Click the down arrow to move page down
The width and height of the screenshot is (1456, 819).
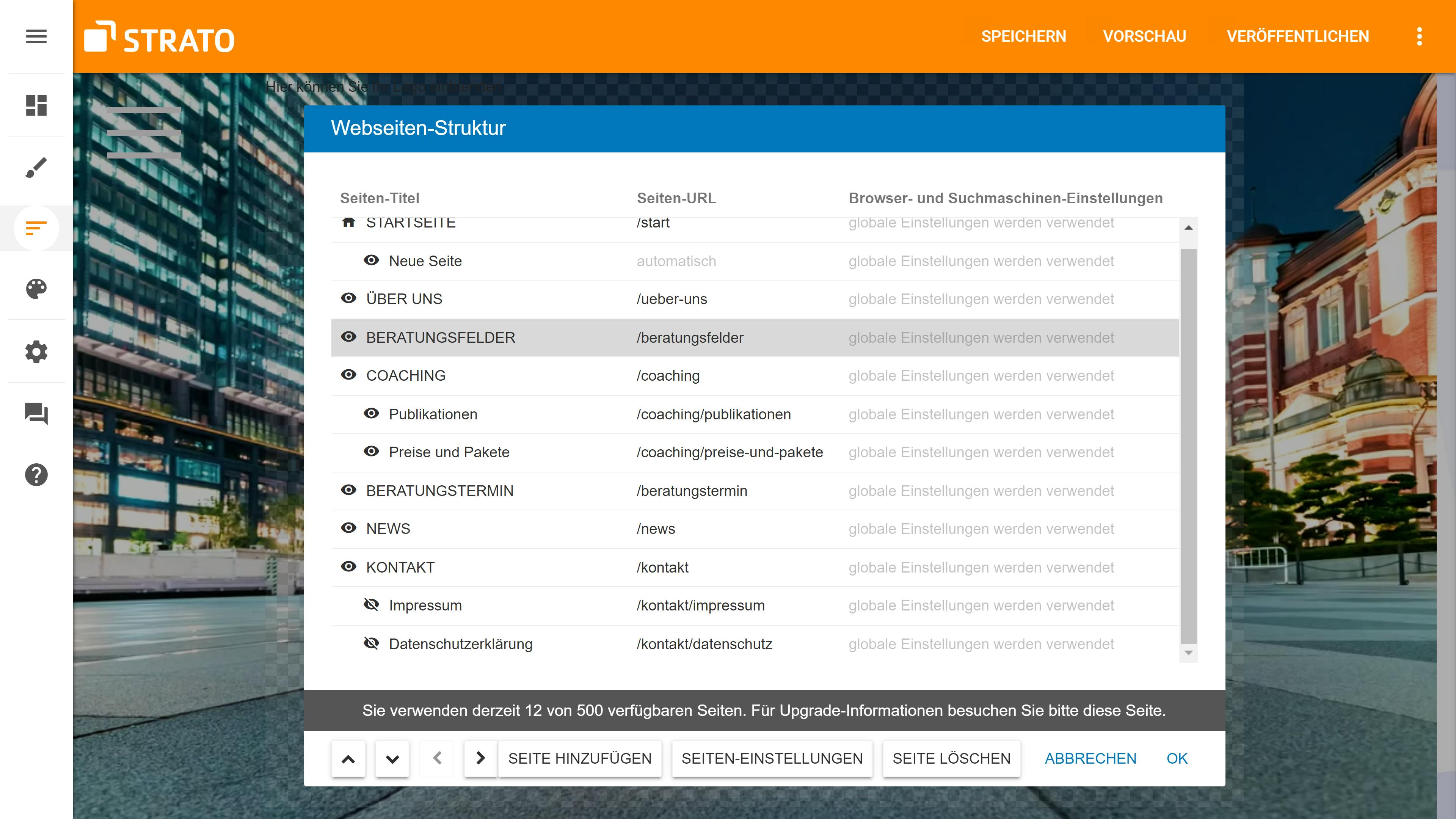[392, 758]
